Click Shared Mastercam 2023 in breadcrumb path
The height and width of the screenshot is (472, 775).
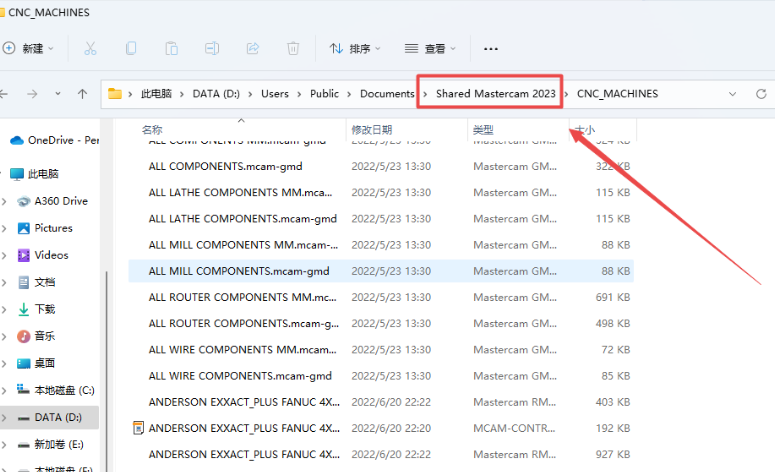(x=495, y=94)
